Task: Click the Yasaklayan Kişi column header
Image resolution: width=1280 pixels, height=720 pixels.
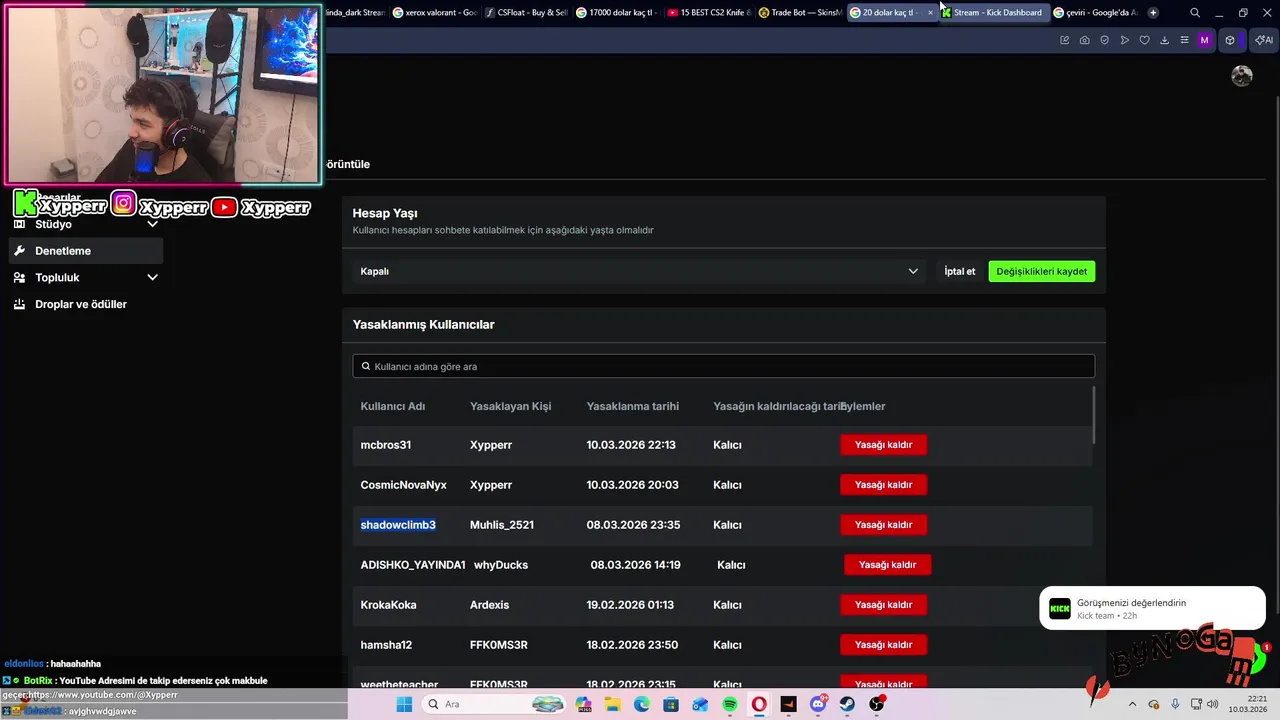Action: click(x=511, y=406)
